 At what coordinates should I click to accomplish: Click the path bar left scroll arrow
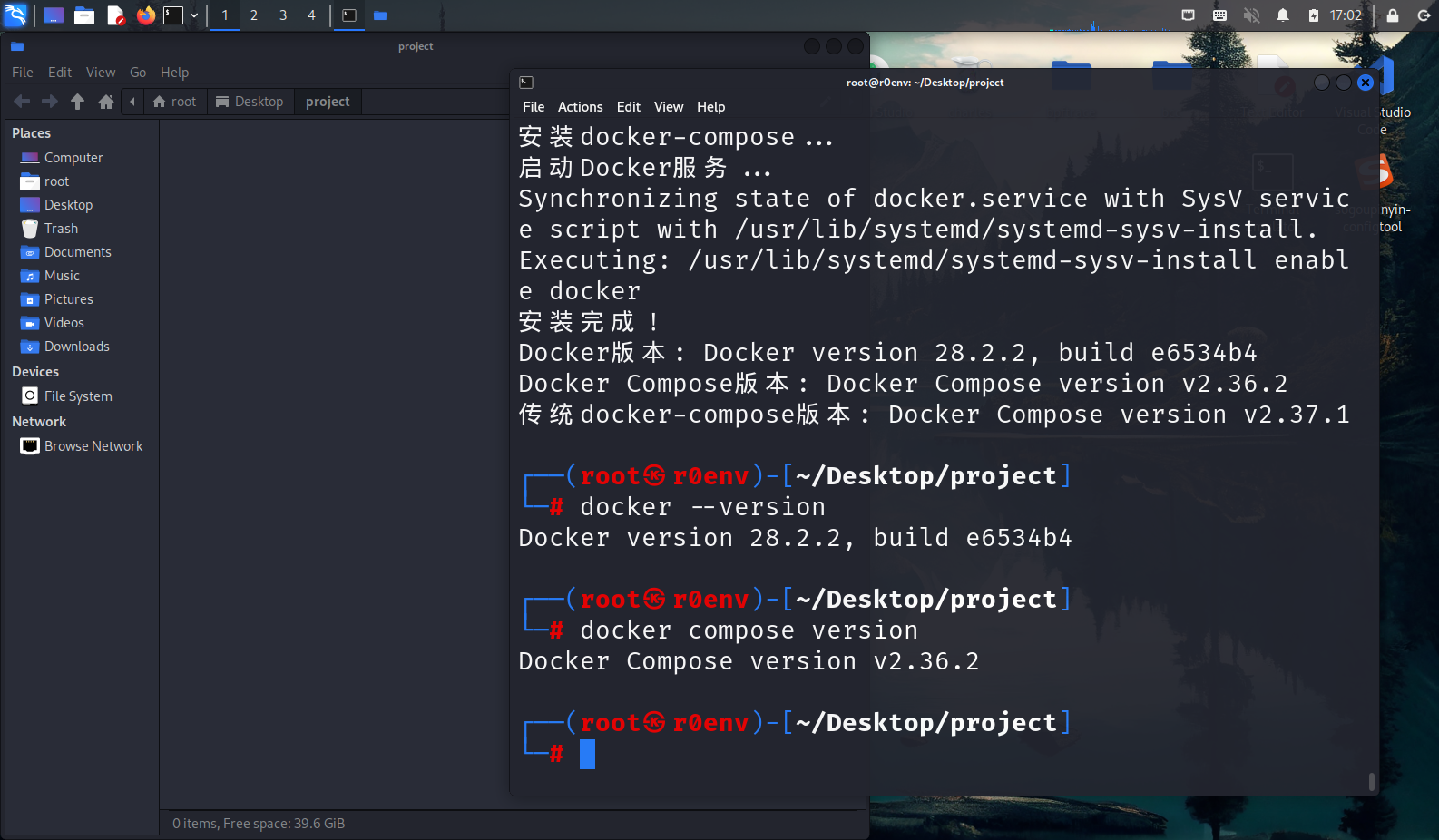132,102
